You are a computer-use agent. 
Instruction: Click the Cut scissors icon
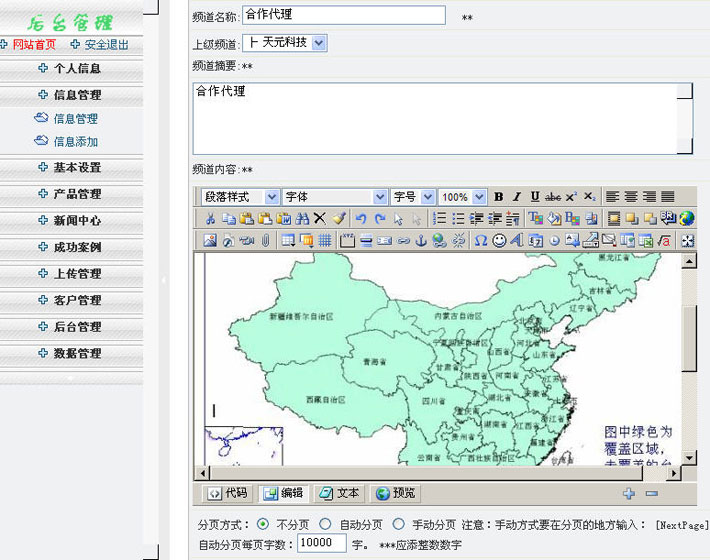[x=211, y=219]
